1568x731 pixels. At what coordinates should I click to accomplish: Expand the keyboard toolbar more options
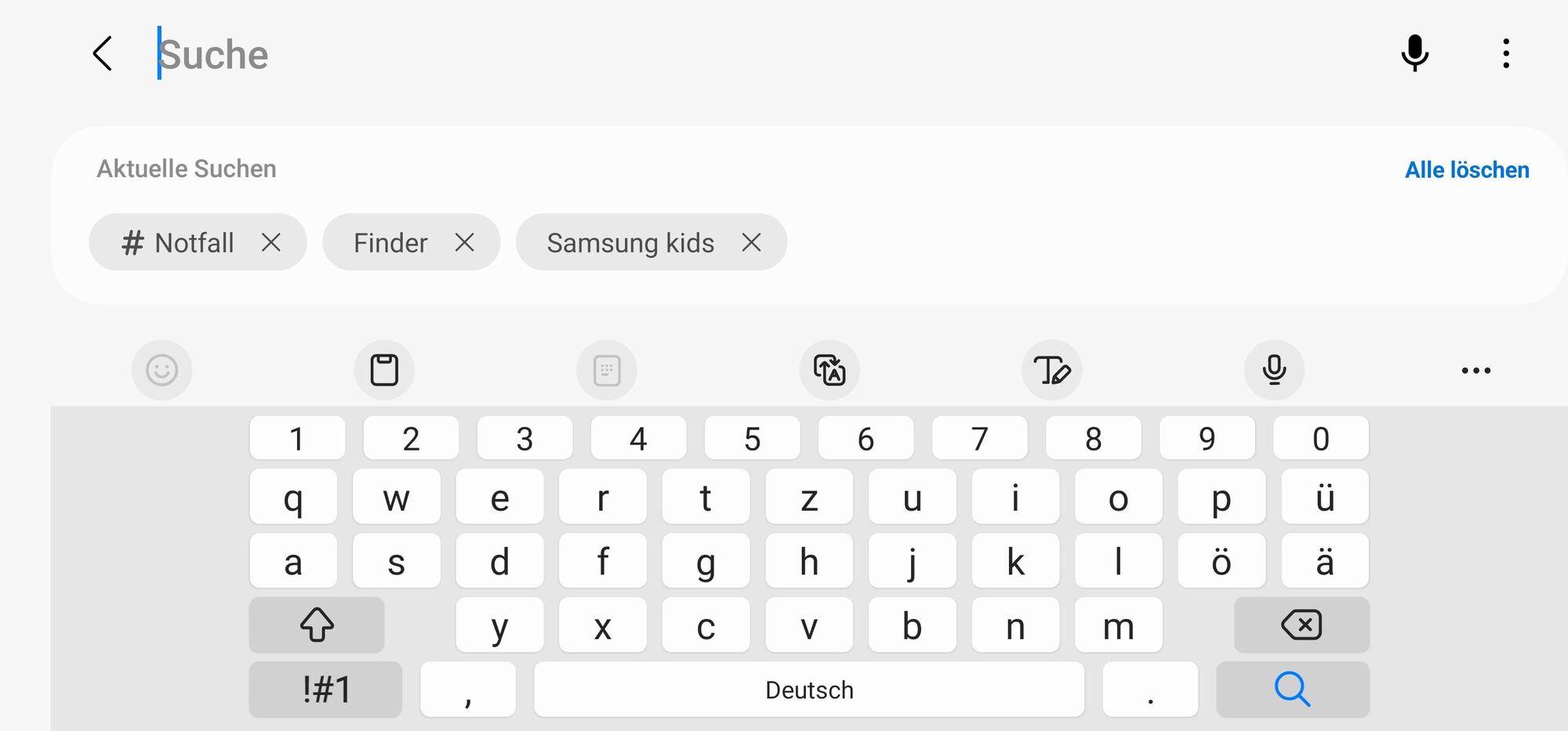point(1475,370)
